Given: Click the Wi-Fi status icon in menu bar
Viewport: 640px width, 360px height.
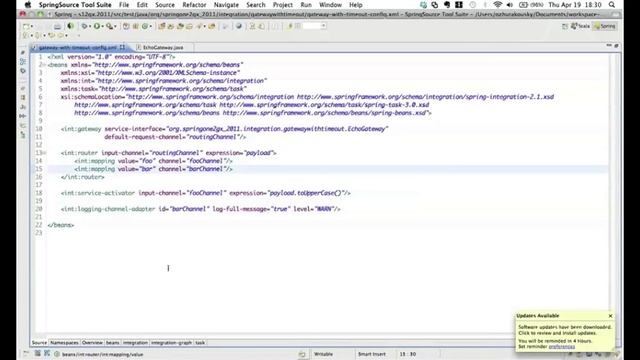Looking at the screenshot, I should (497, 5).
